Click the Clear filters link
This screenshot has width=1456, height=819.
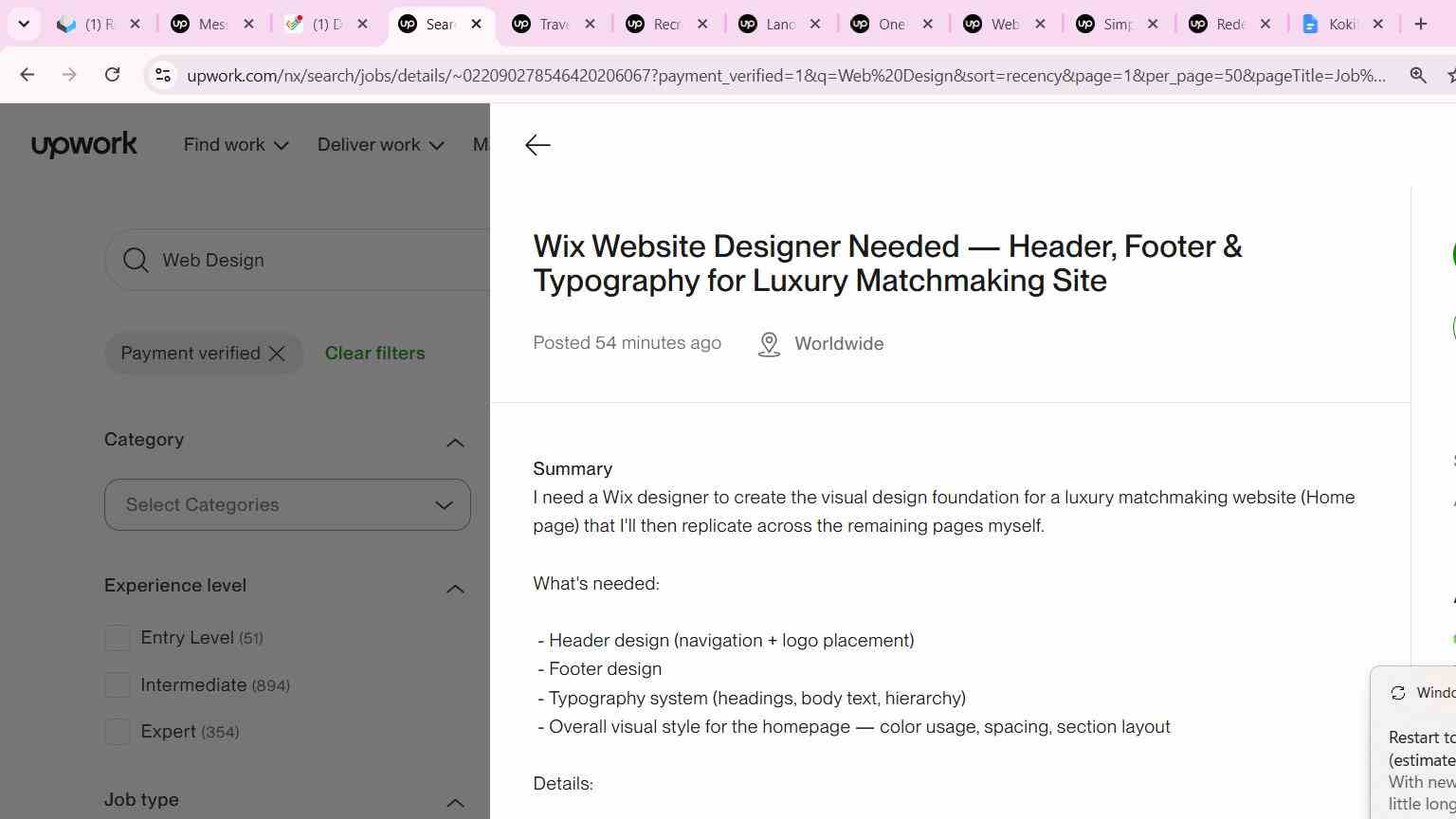click(x=374, y=354)
